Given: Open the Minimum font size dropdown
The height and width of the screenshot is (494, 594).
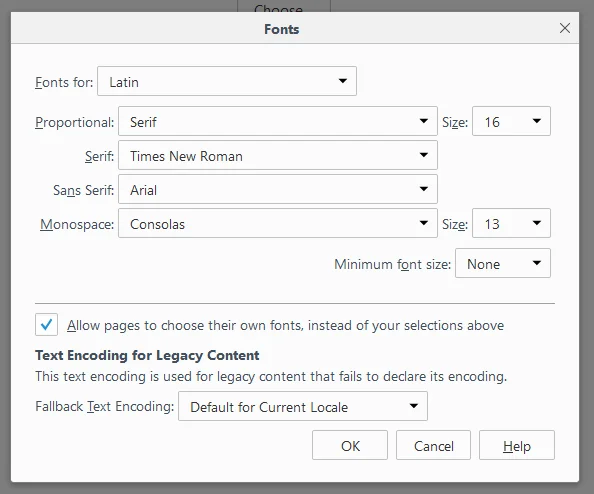Looking at the screenshot, I should tap(503, 263).
